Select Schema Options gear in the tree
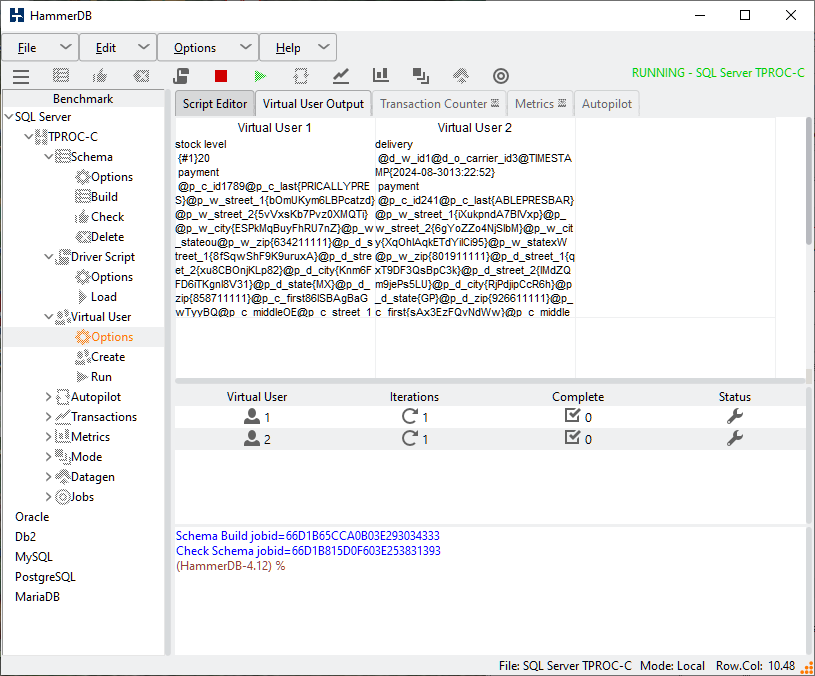 point(83,177)
